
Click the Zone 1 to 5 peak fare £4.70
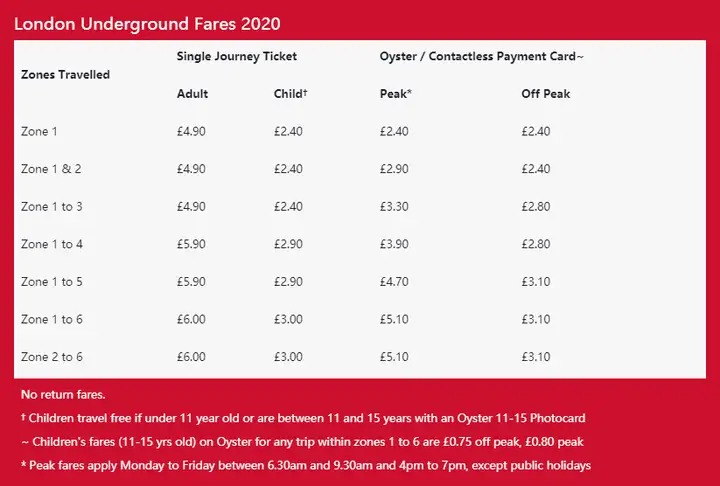tap(394, 282)
